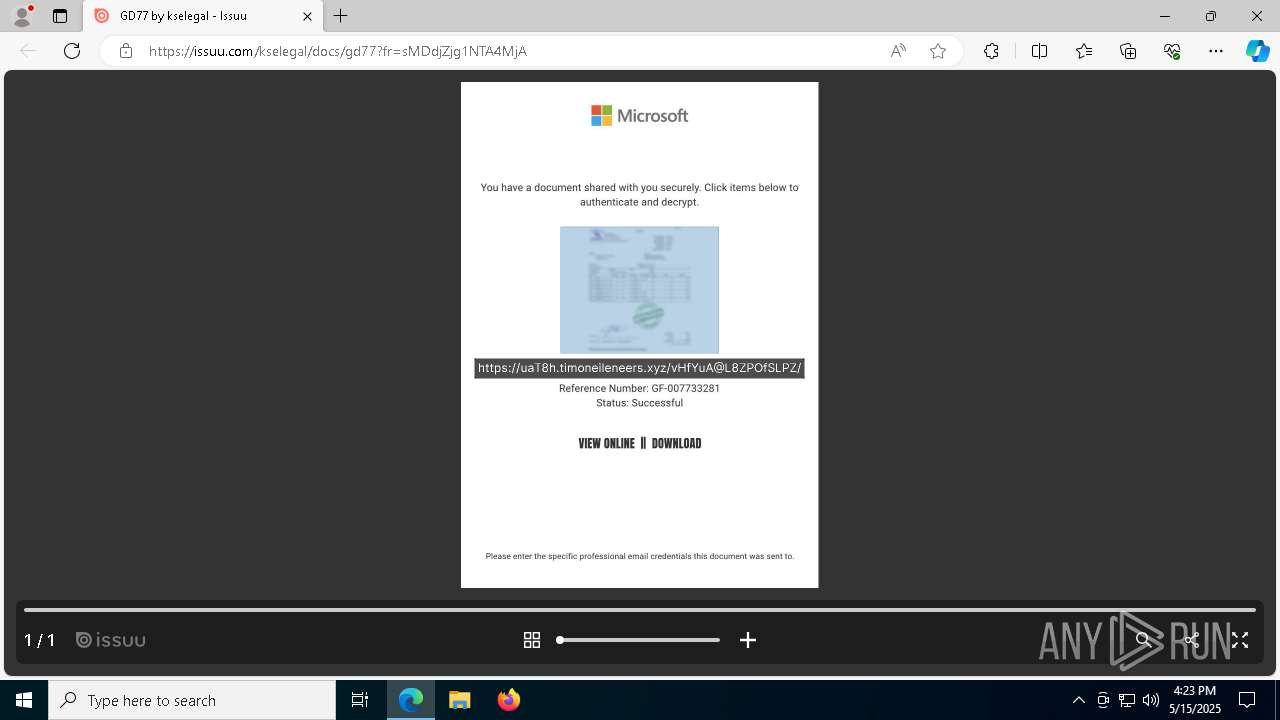Open the Extensions puzzle icon
The image size is (1280, 720).
point(991,51)
